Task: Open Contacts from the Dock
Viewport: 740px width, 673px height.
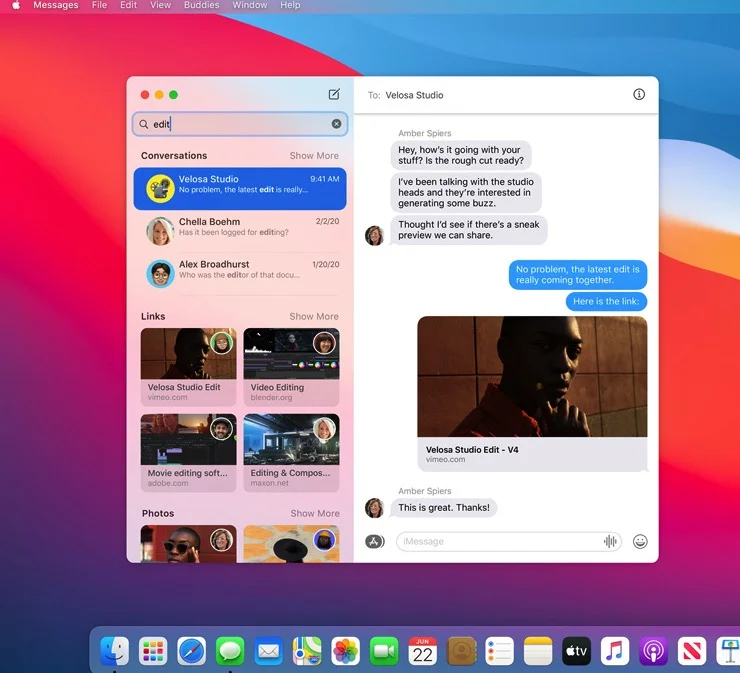Action: 461,651
